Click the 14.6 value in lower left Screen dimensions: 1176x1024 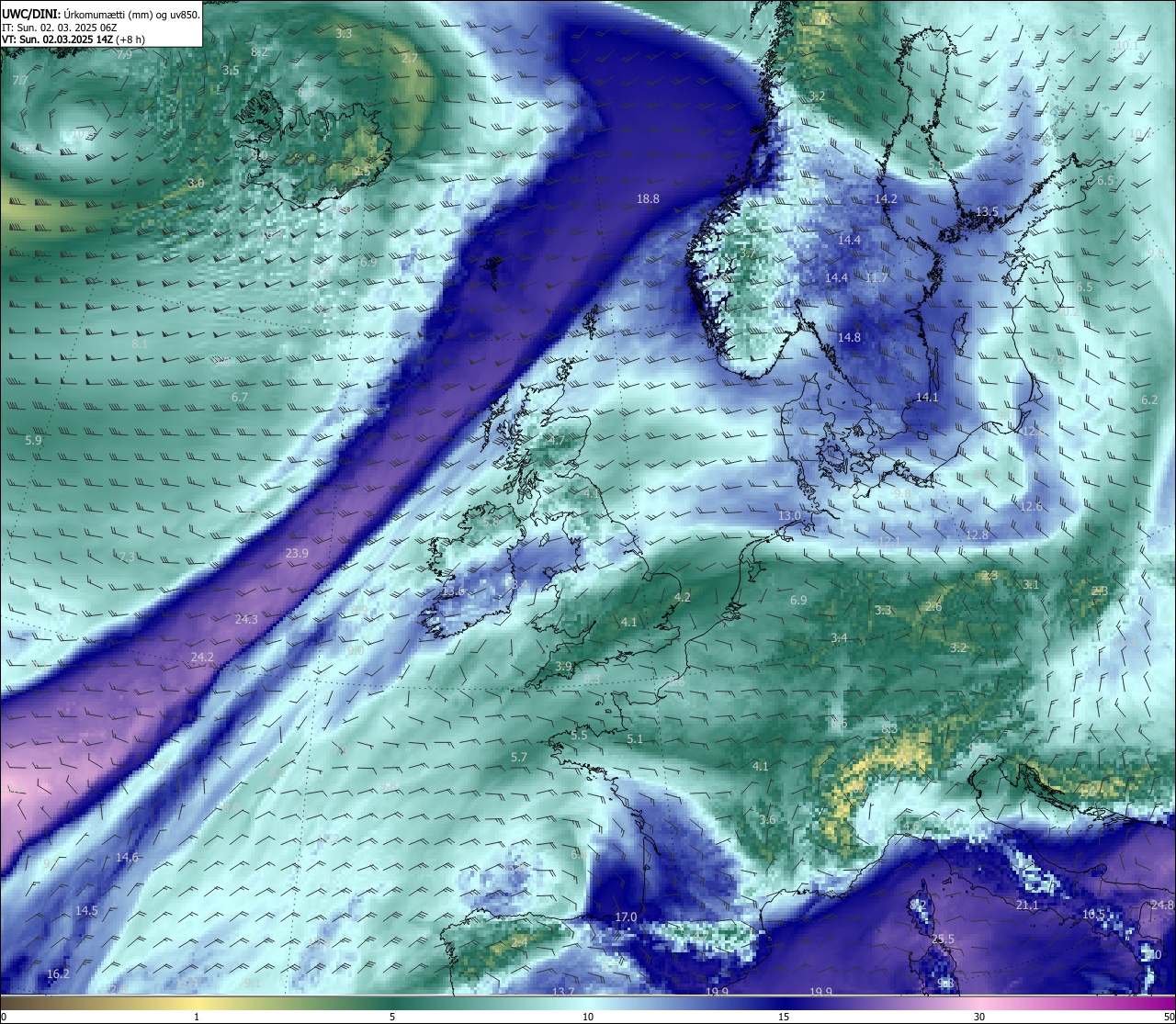pyautogui.click(x=127, y=857)
